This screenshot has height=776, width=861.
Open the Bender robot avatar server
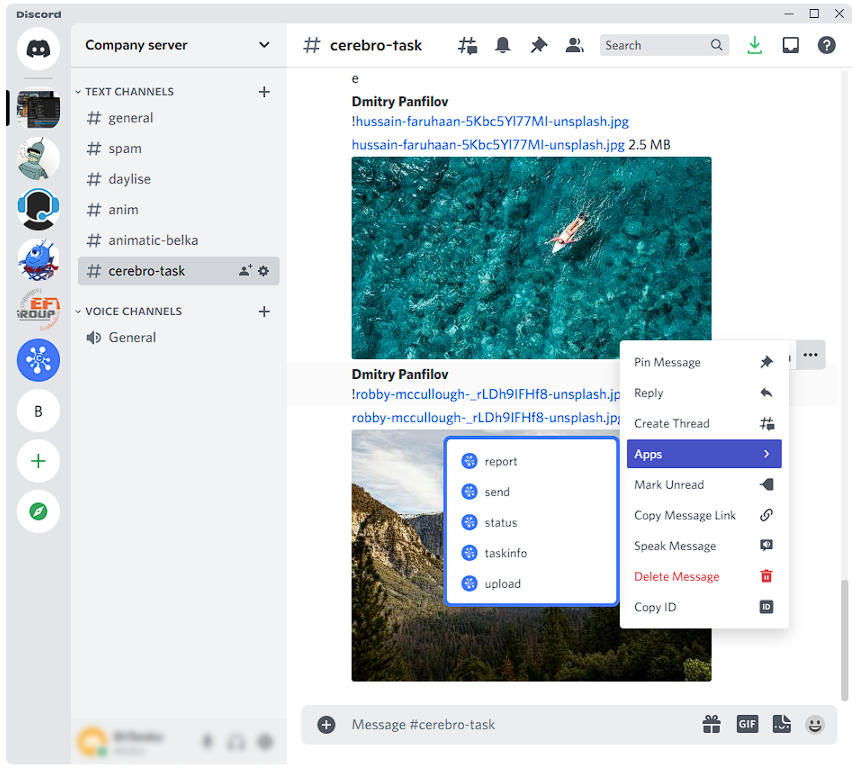pyautogui.click(x=38, y=159)
